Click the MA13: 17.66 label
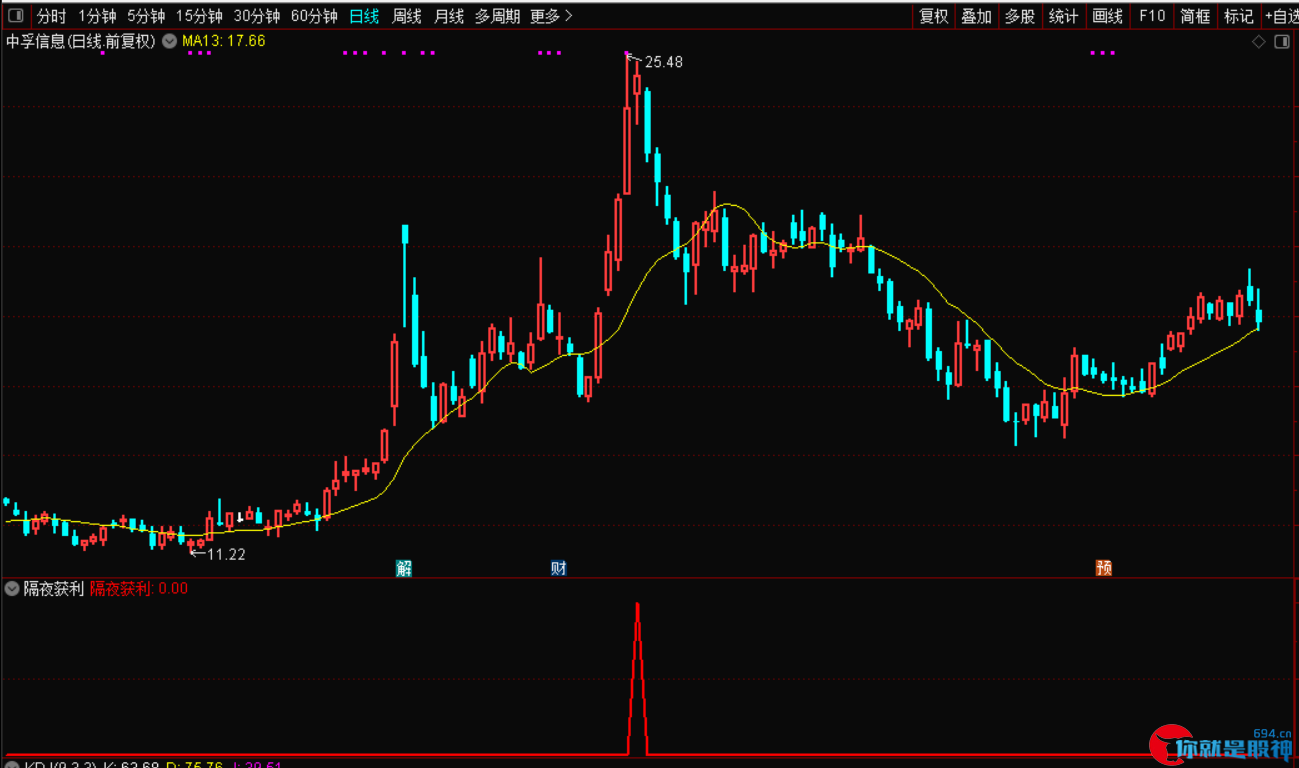 coord(223,41)
